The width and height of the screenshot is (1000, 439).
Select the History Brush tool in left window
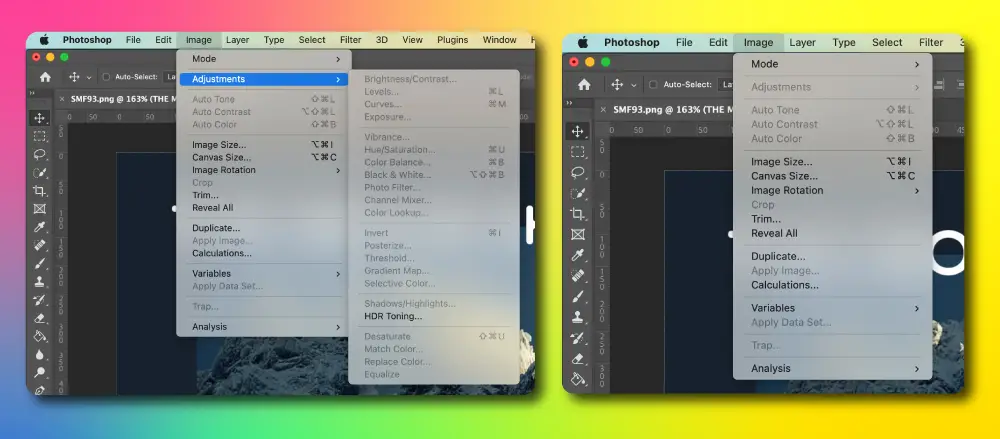pyautogui.click(x=40, y=300)
